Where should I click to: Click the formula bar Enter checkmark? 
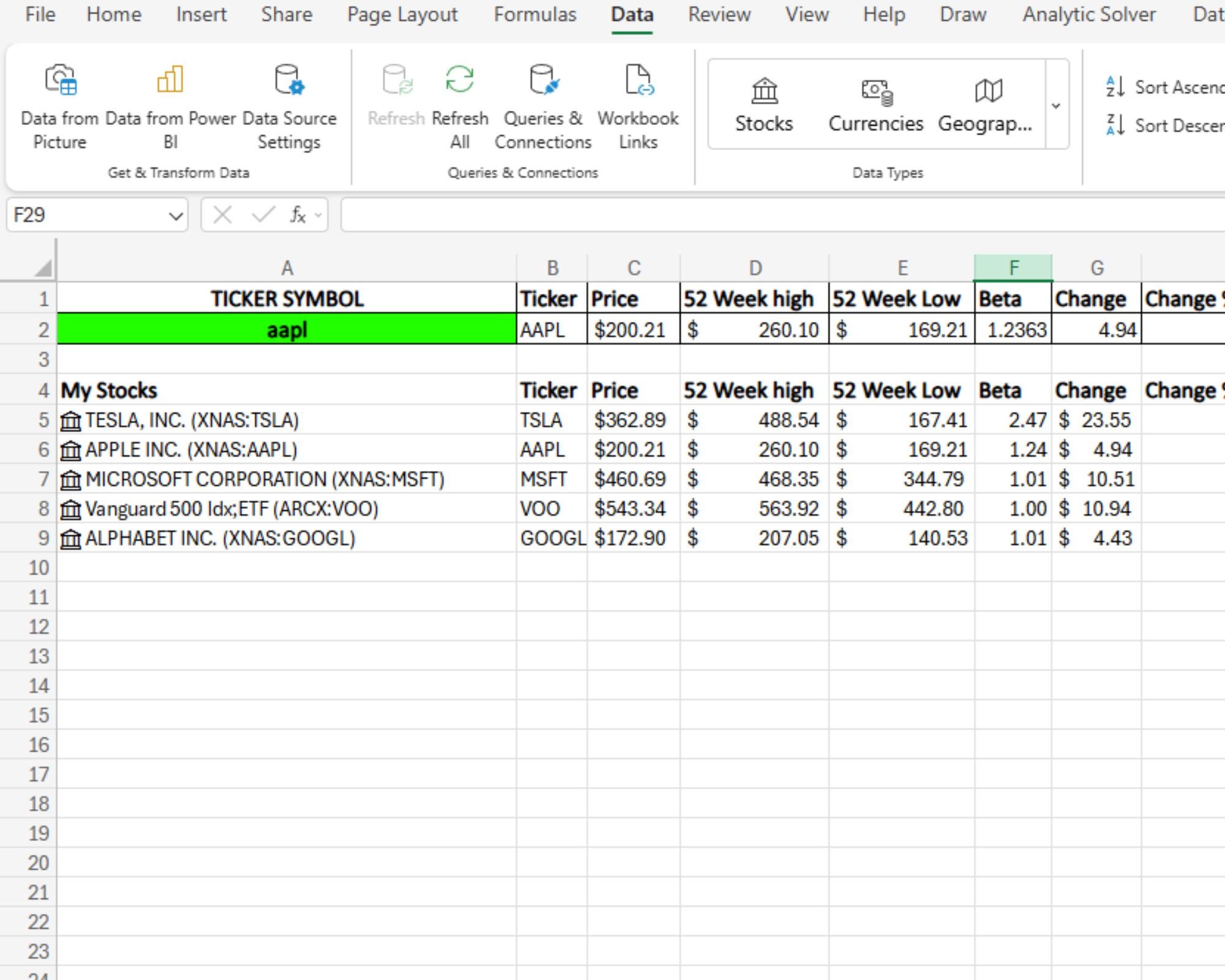(262, 215)
